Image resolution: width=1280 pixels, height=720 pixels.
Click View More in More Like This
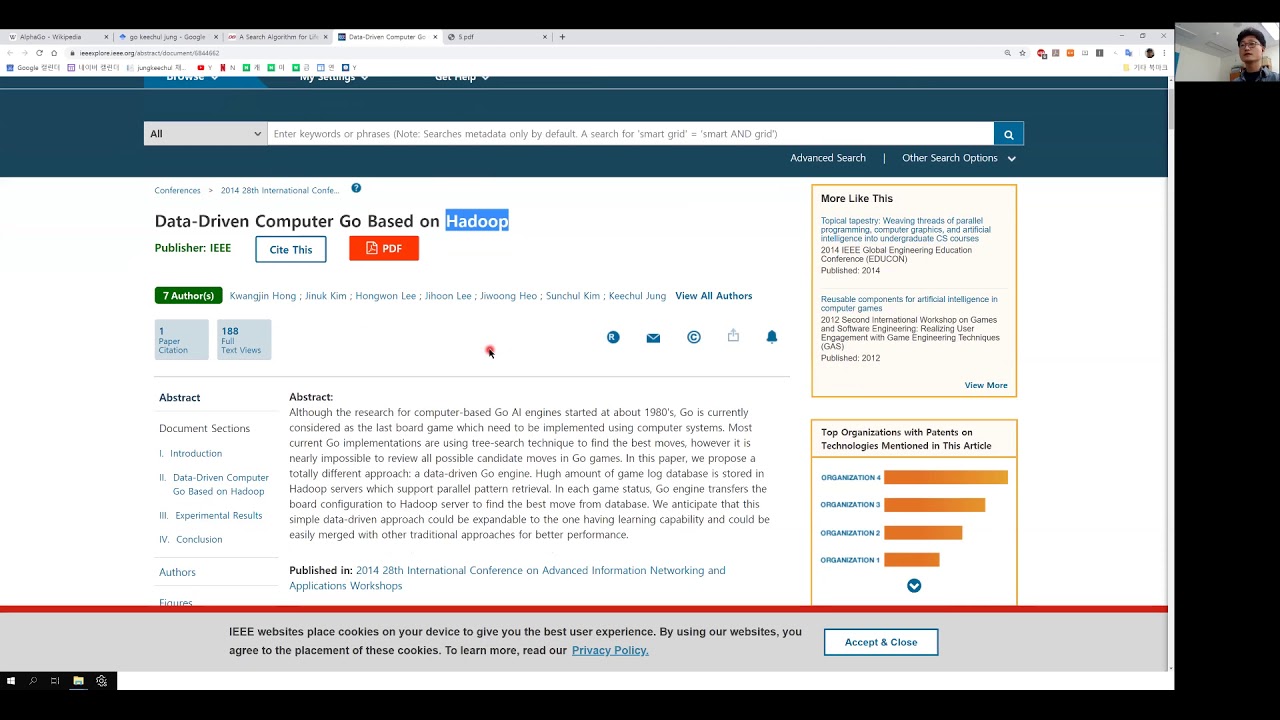986,385
